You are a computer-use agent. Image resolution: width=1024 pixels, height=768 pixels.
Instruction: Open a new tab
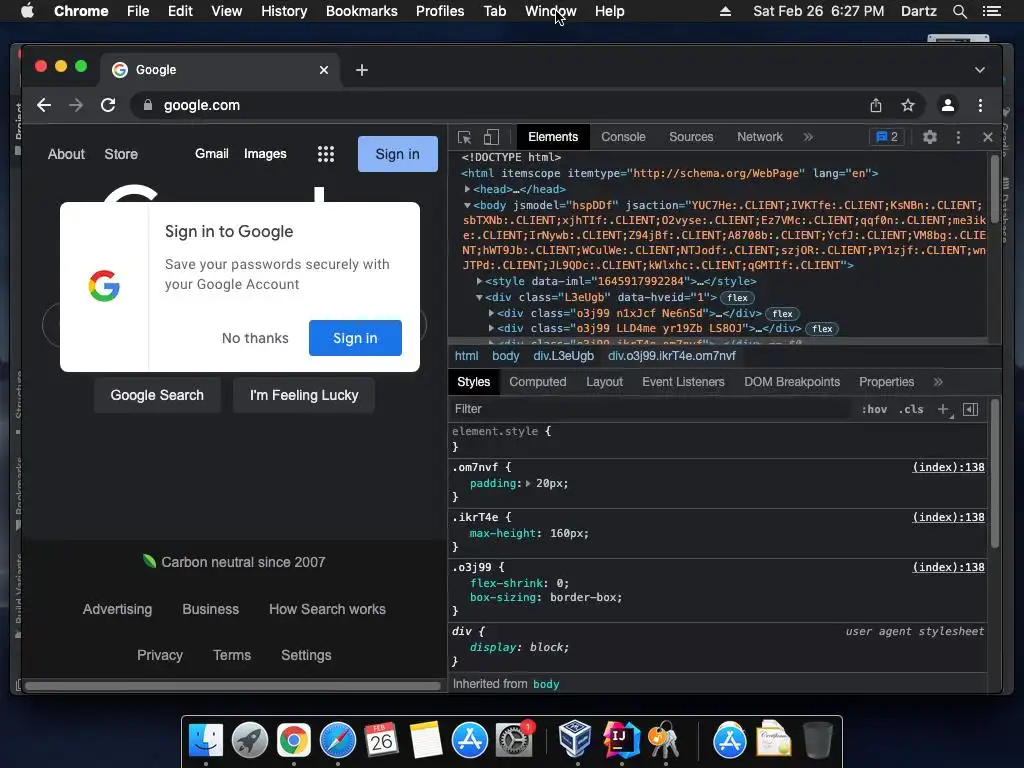[x=362, y=70]
